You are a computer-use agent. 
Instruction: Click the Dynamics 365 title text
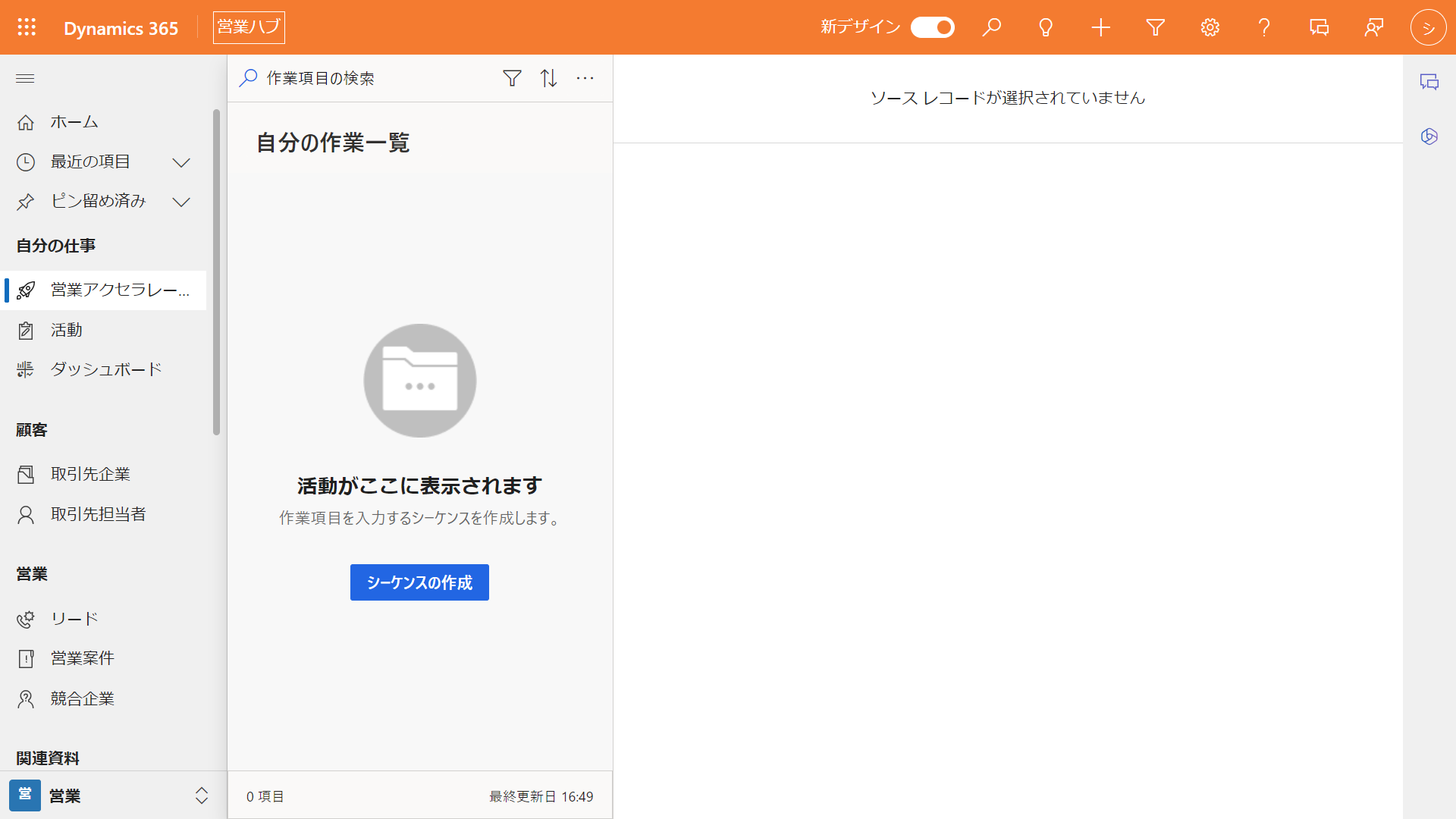pos(121,28)
